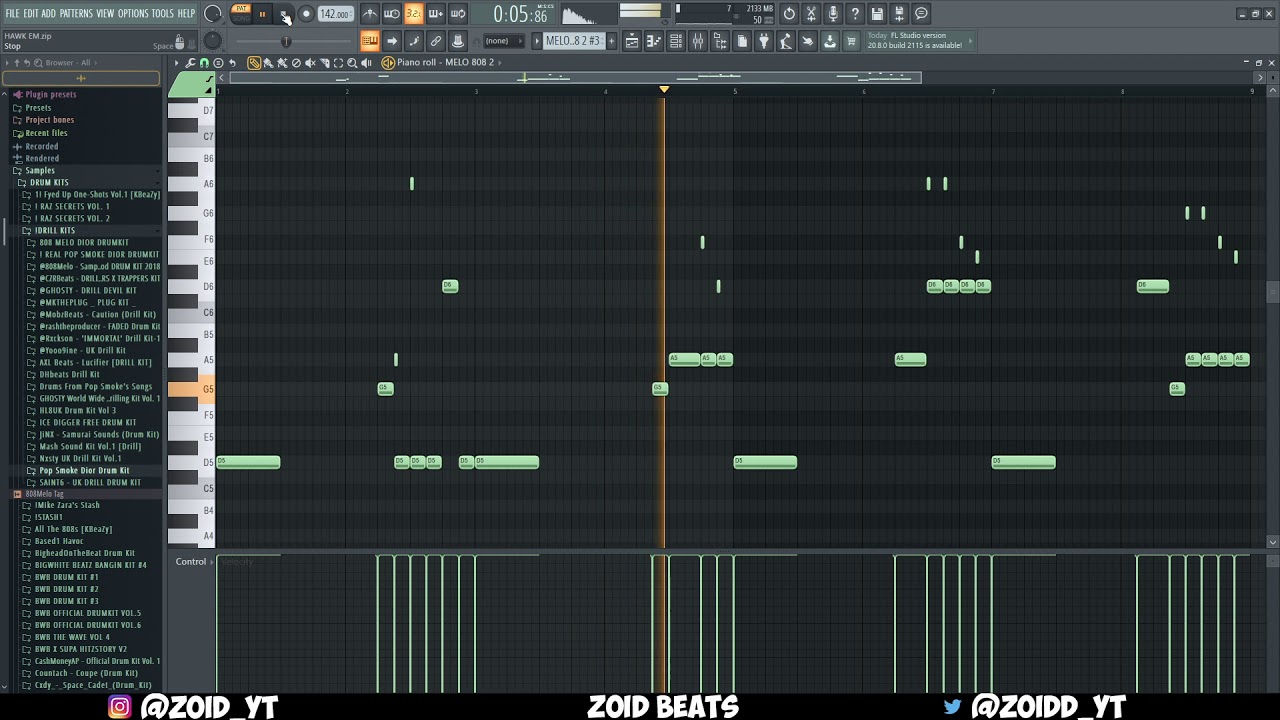The height and width of the screenshot is (720, 1280).
Task: Click the browser search magnifier icon
Action: 39,62
